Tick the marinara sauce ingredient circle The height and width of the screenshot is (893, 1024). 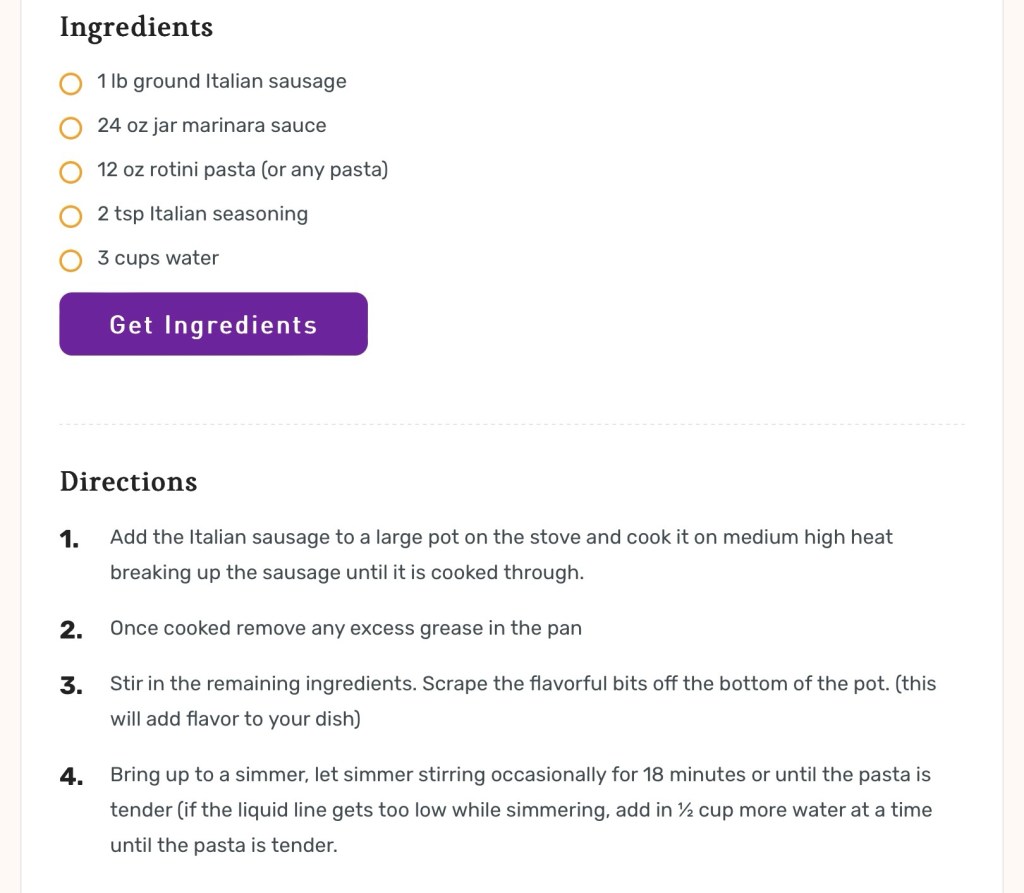71,128
